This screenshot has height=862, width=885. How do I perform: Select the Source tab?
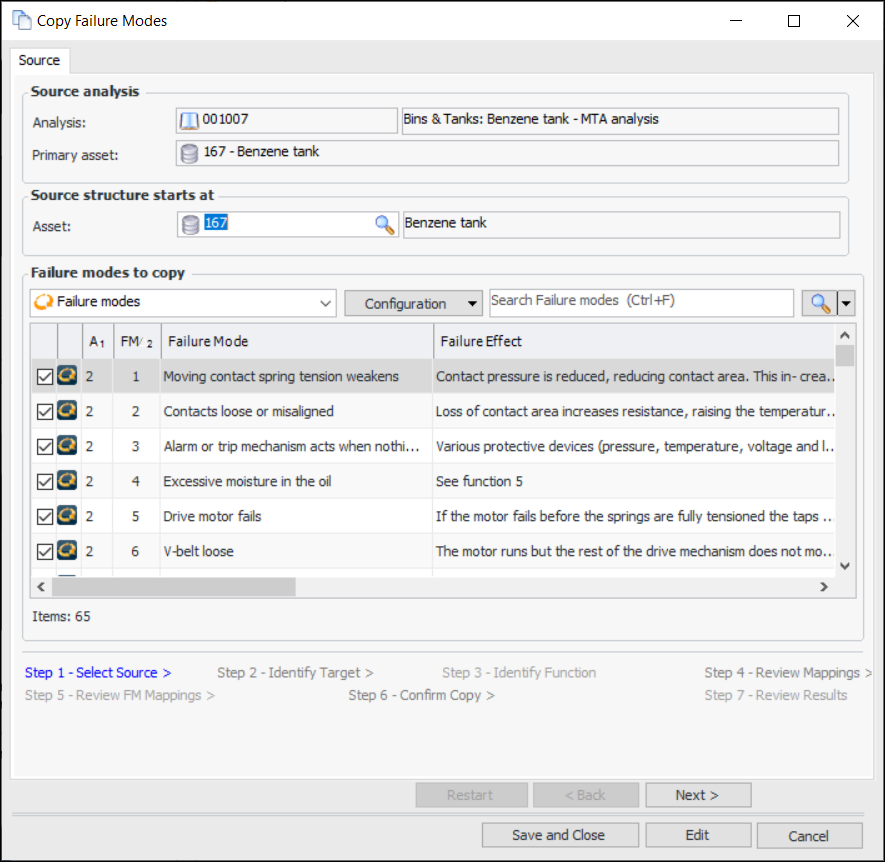(x=40, y=60)
